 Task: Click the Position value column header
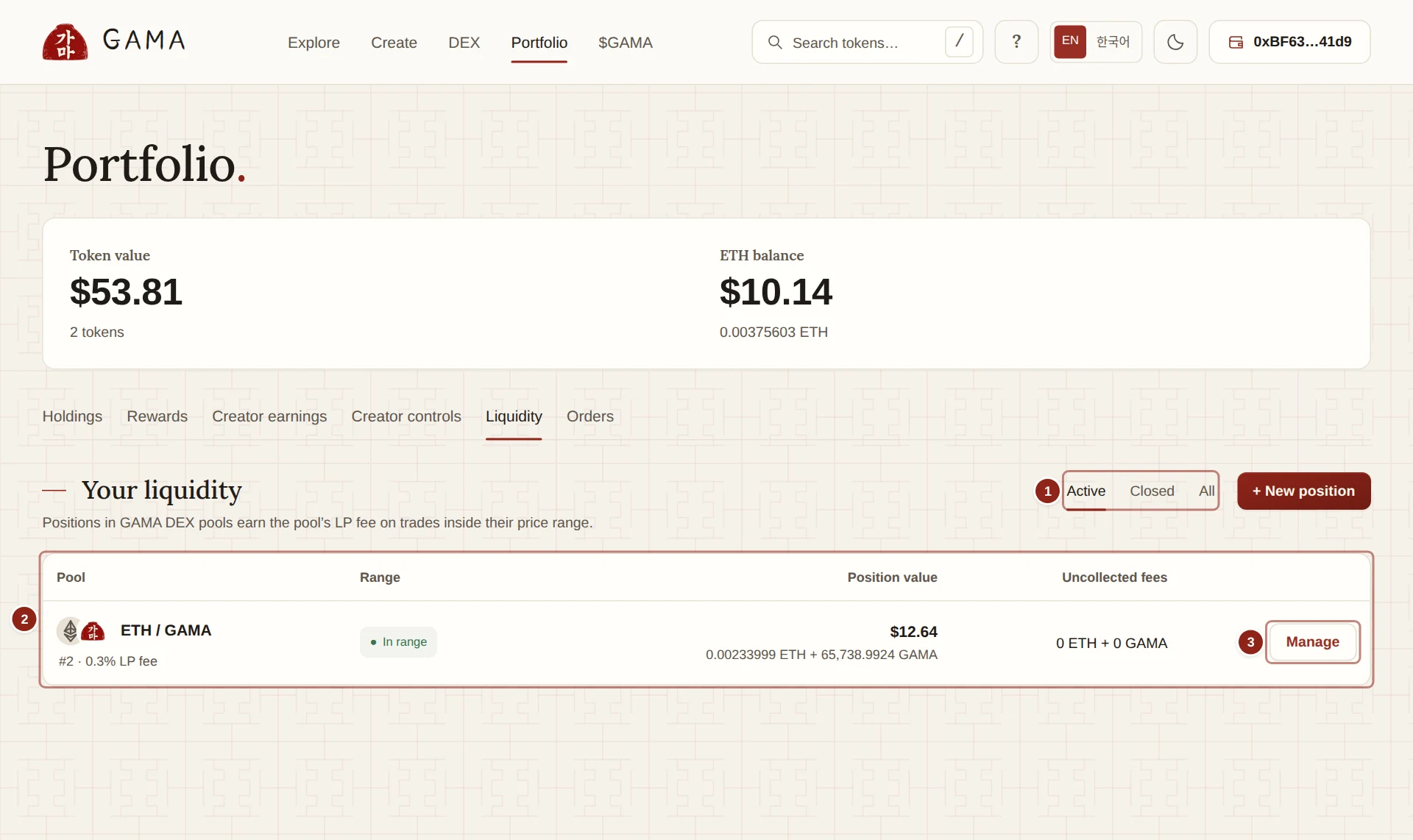point(892,577)
